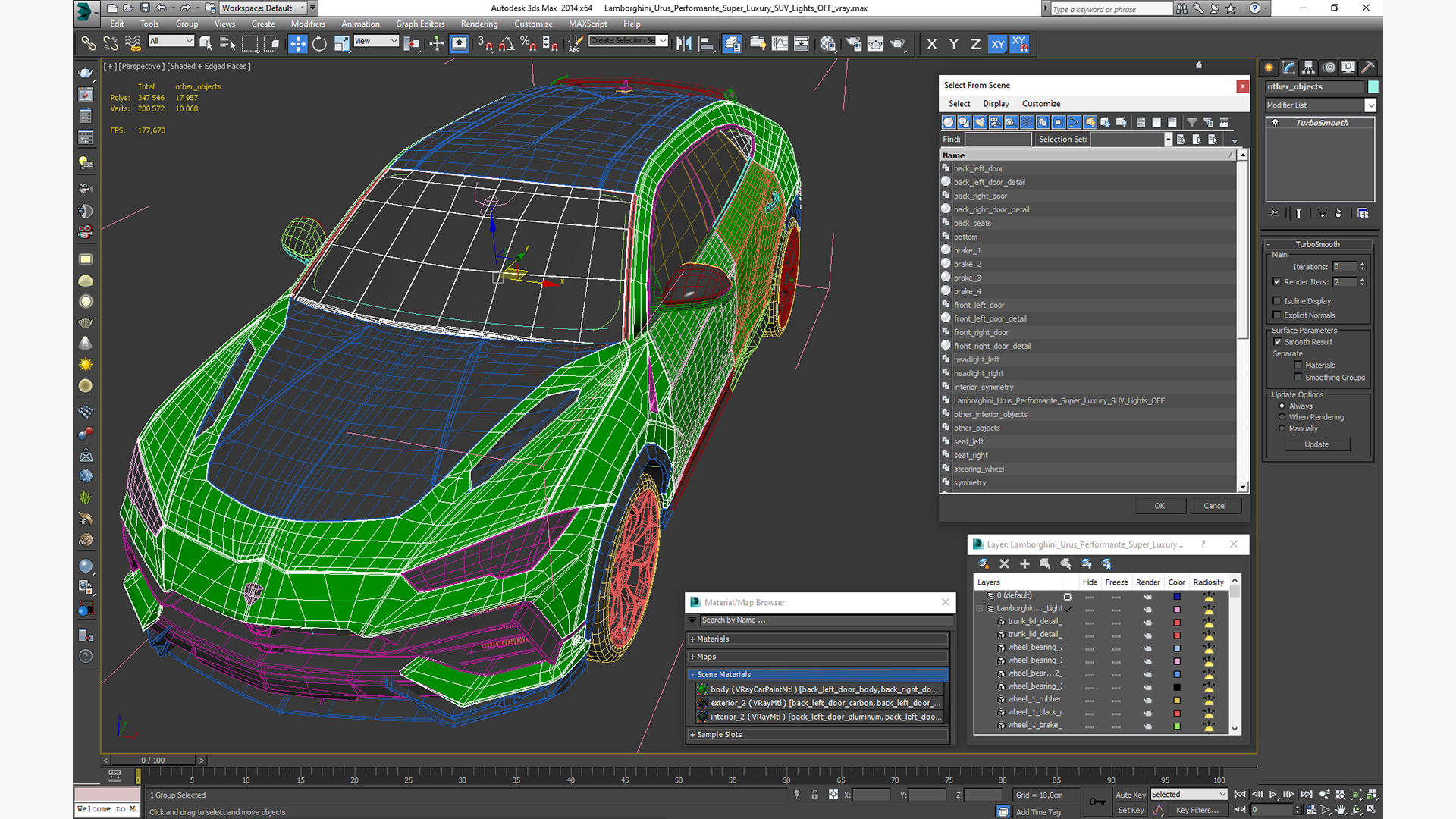Expand the Sample Slots group
The image size is (1456, 819).
(x=818, y=735)
